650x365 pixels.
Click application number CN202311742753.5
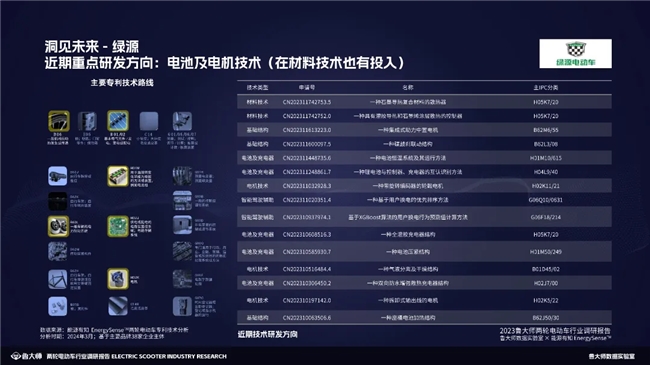coord(307,102)
